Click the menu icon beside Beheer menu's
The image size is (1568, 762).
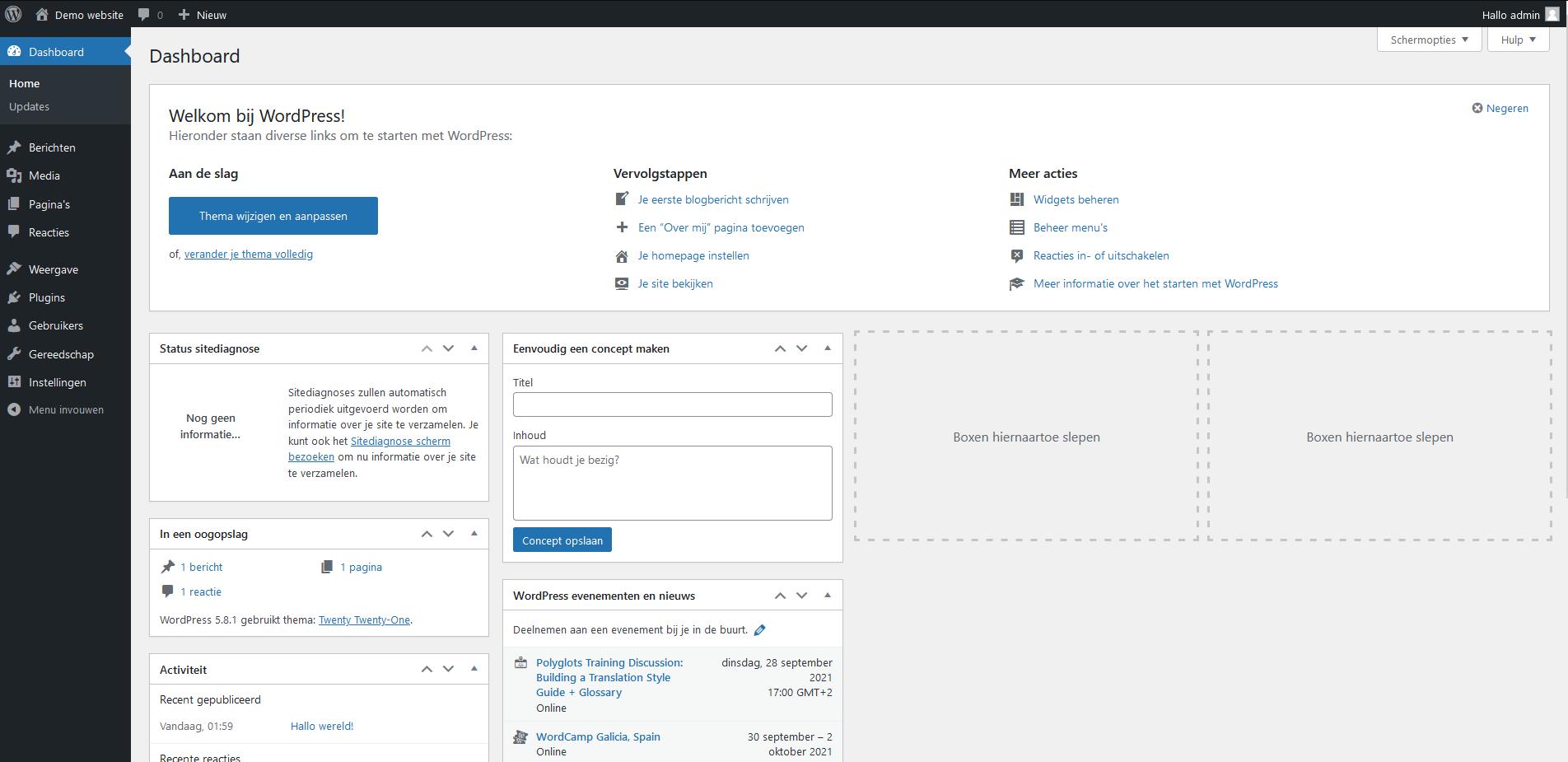click(1017, 227)
